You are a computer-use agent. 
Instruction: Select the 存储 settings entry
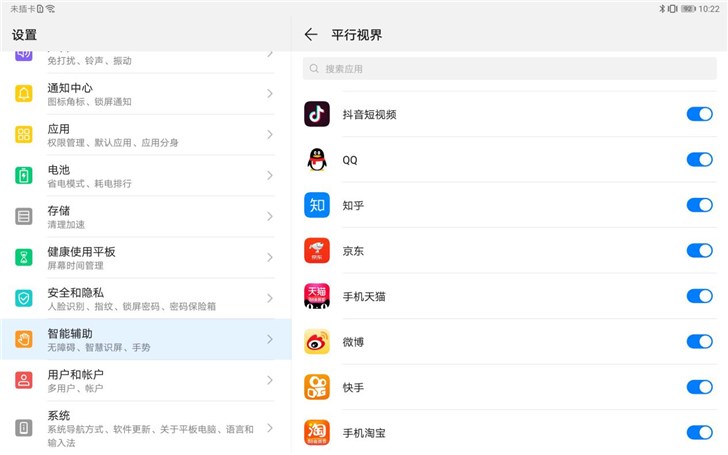click(x=146, y=216)
